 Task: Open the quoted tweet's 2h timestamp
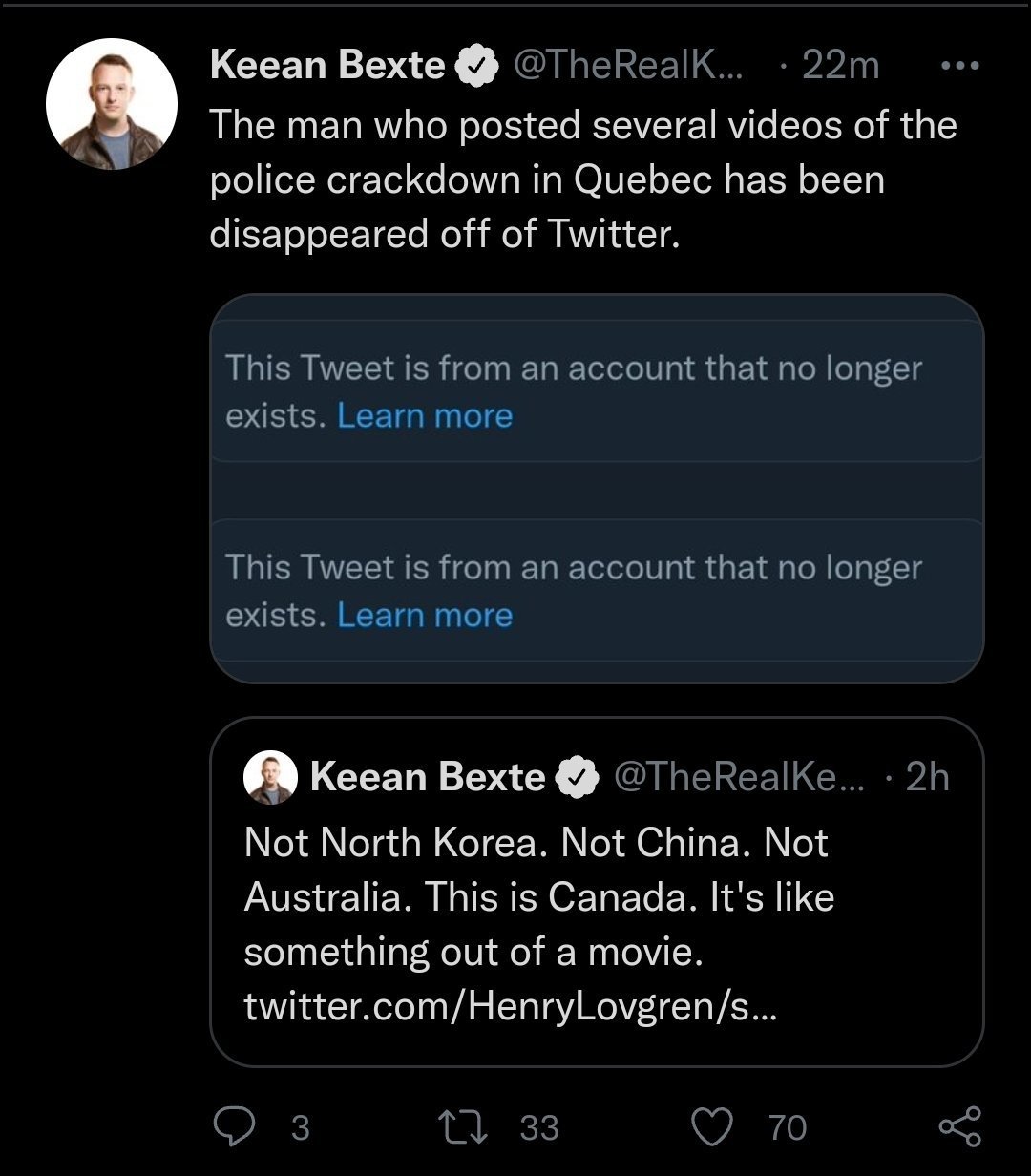coord(927,777)
